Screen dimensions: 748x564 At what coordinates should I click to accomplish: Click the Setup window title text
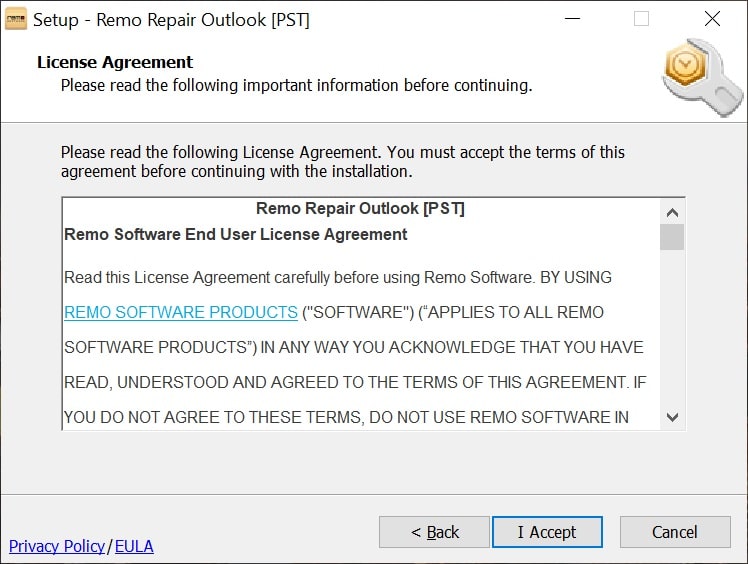click(x=171, y=20)
